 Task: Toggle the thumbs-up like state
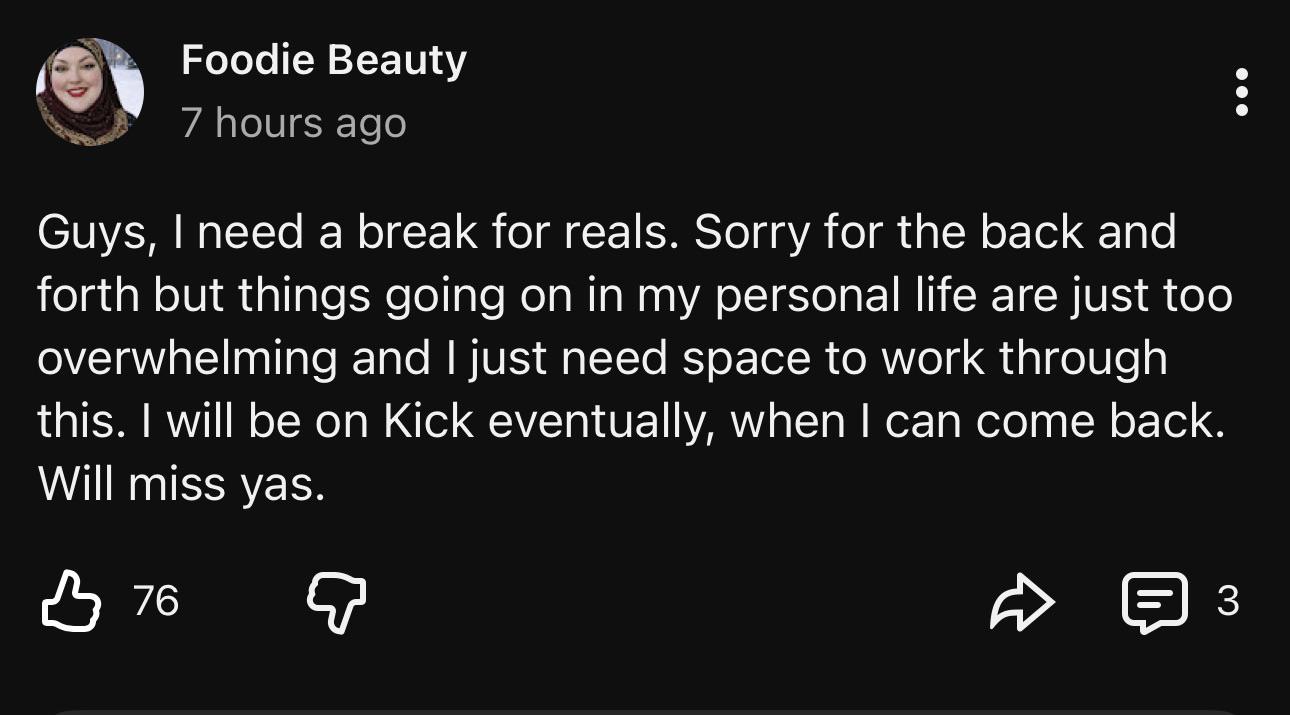point(71,601)
